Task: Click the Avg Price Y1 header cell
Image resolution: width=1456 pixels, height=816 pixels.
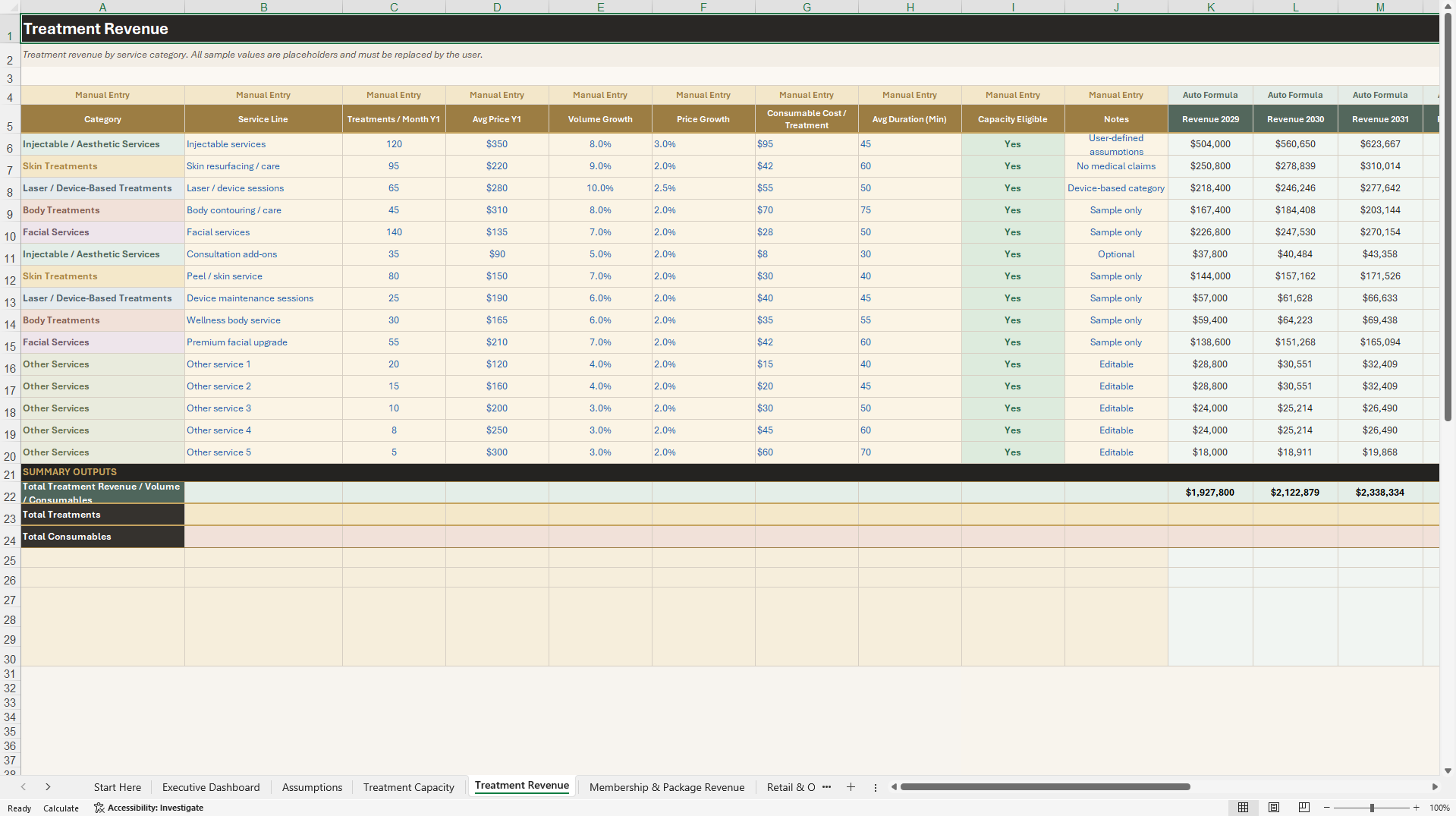Action: click(x=497, y=119)
